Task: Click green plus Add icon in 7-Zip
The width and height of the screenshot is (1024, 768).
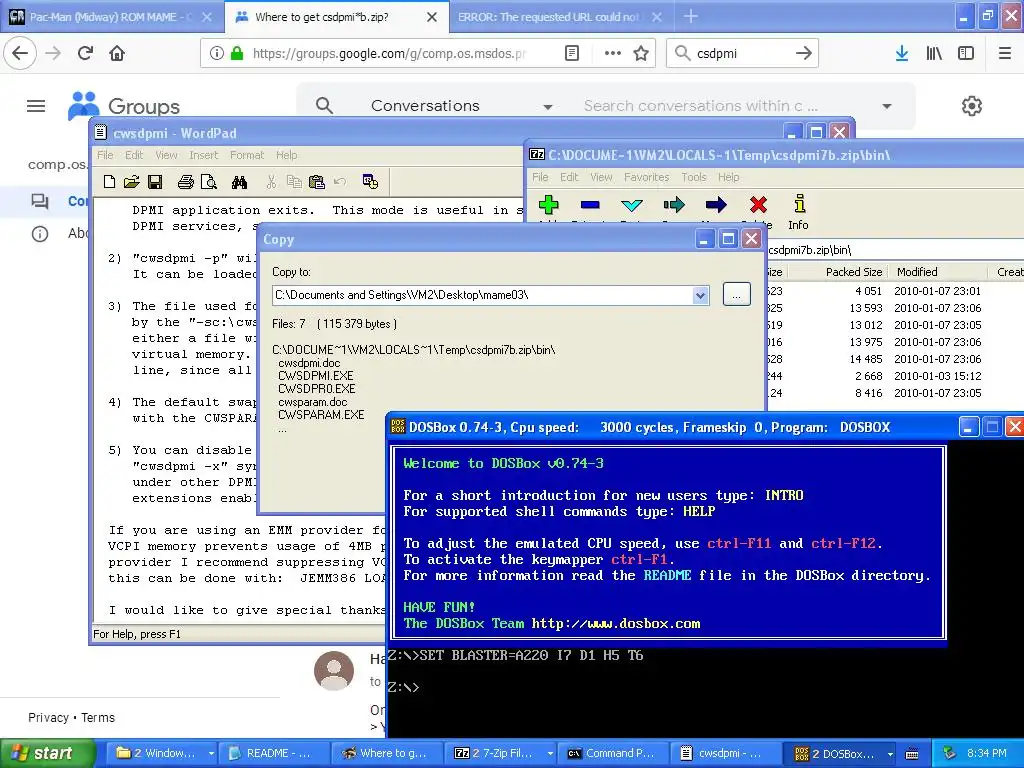Action: click(x=549, y=205)
